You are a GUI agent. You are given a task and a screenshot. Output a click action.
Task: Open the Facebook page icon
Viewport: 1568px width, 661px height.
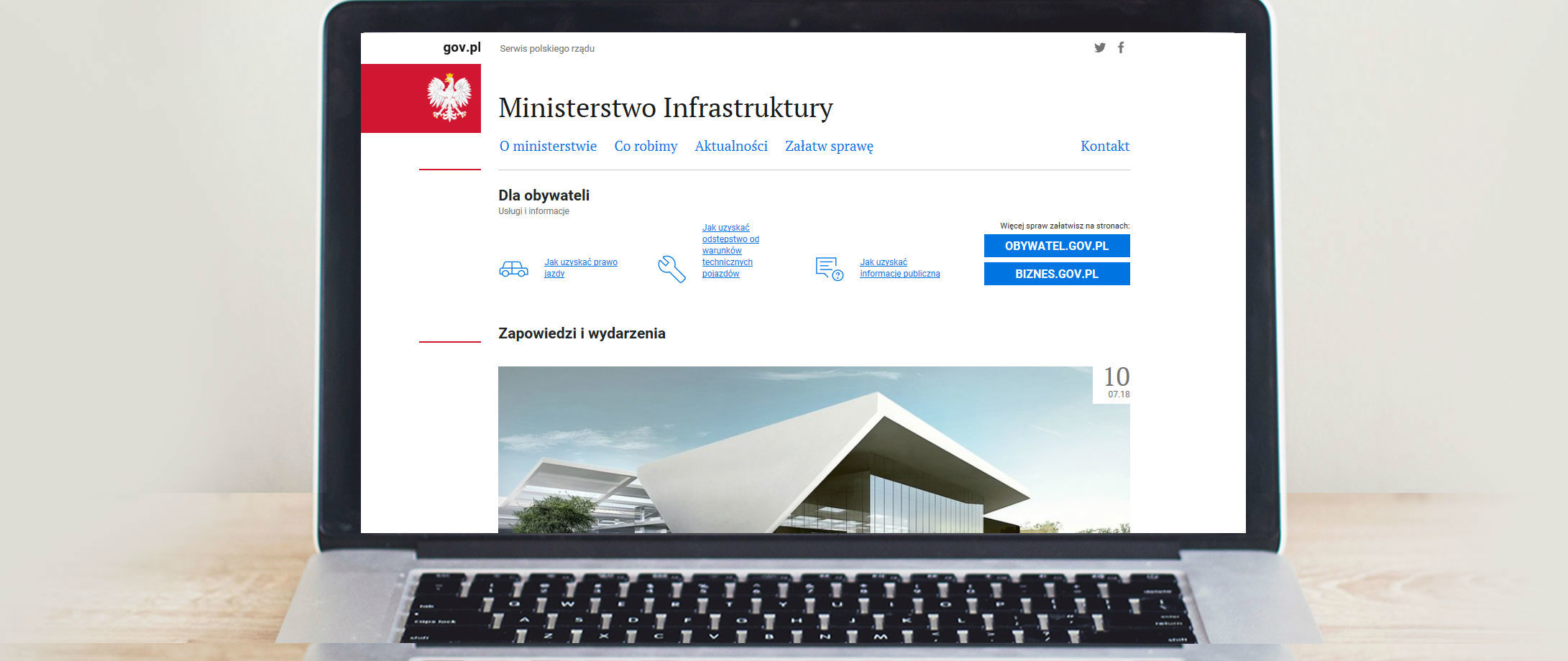tap(1120, 48)
